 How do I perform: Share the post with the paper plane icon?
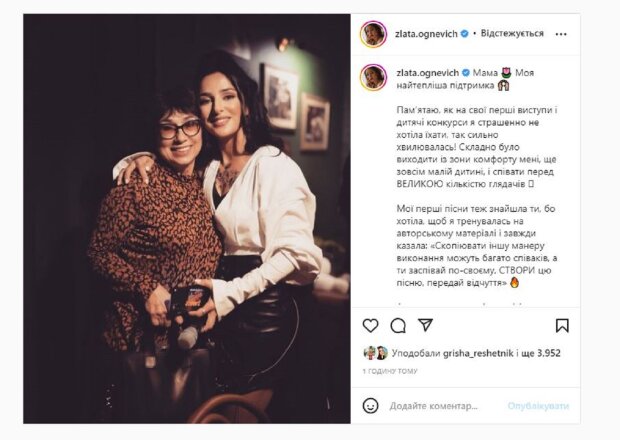425,325
